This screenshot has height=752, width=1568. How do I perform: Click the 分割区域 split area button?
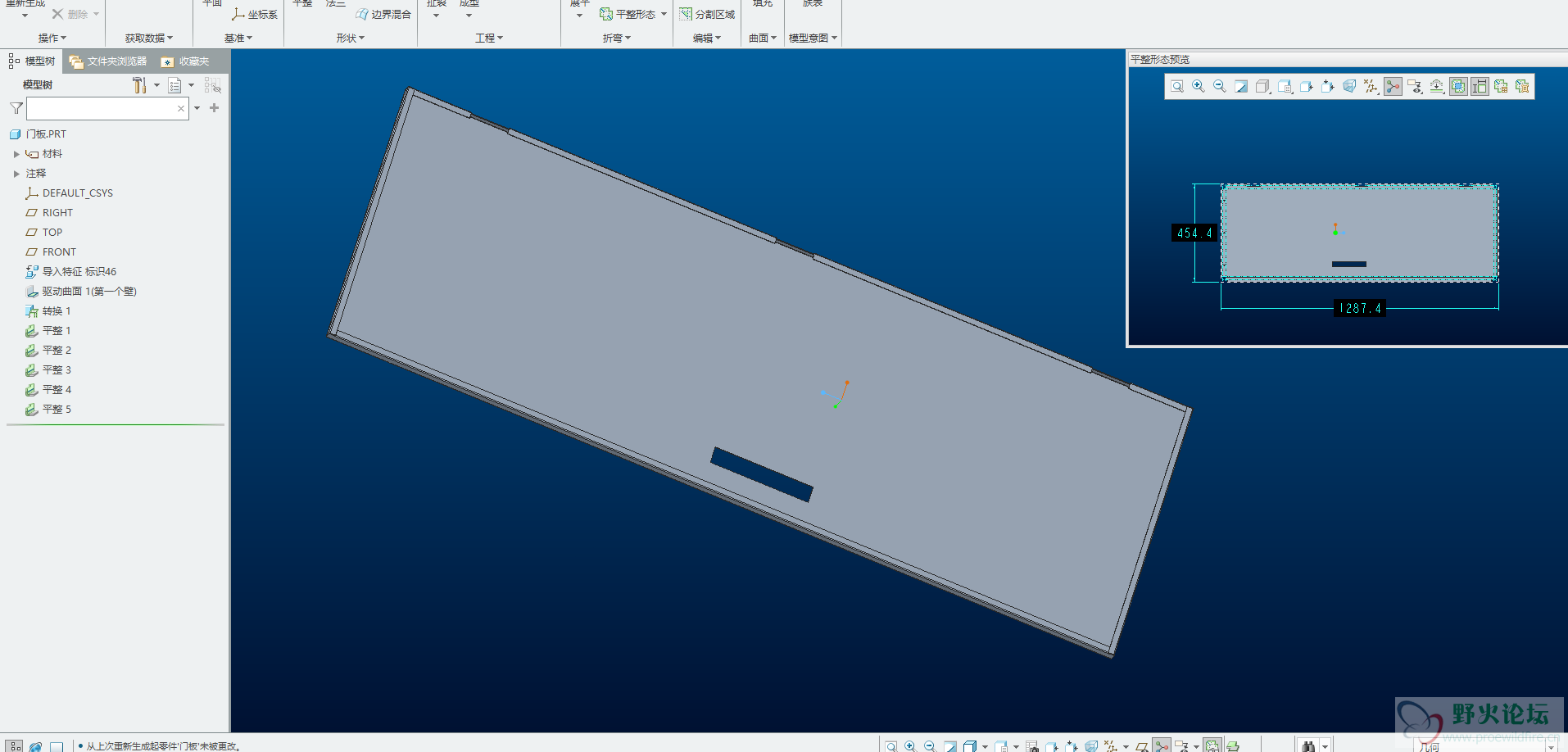point(707,15)
